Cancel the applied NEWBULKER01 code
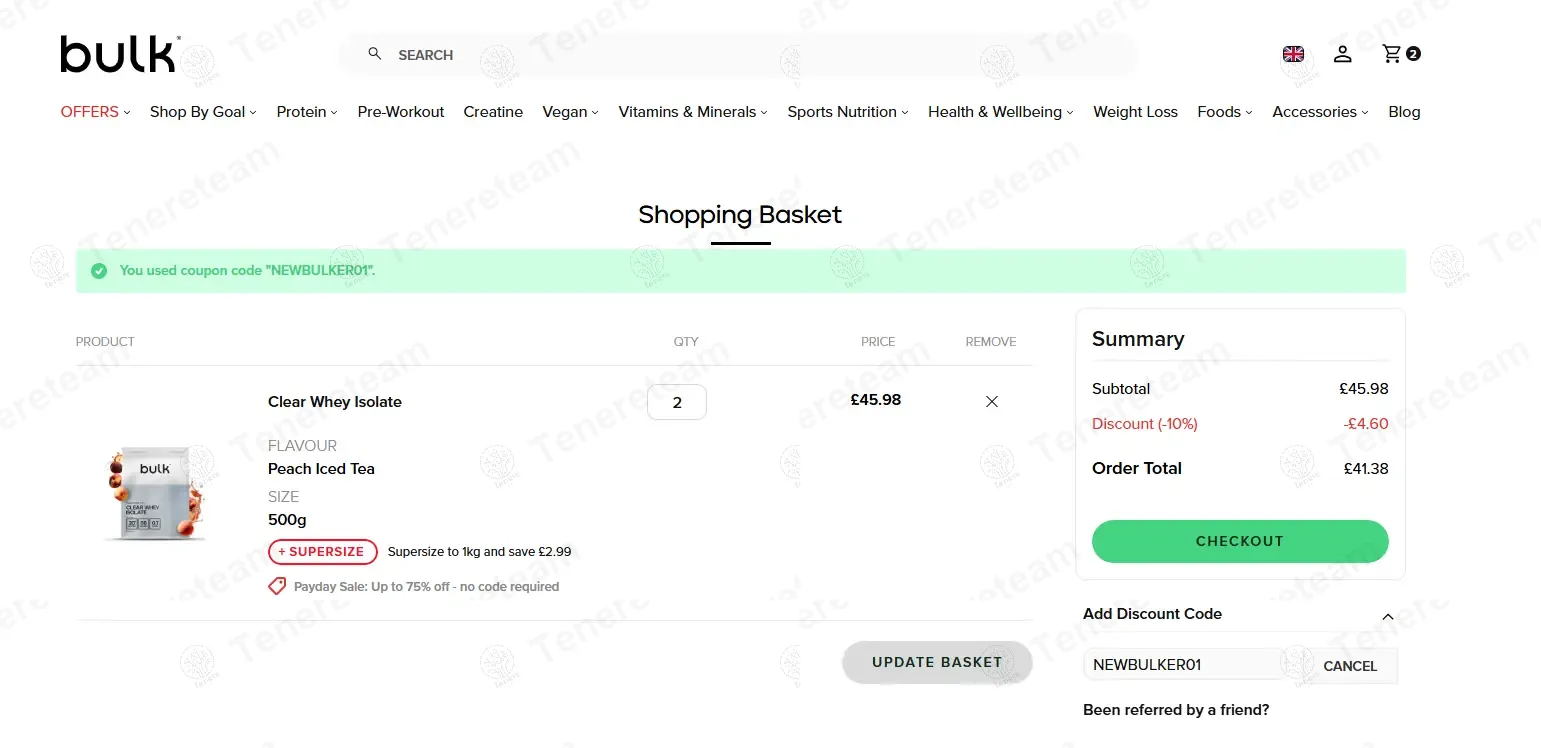 (x=1349, y=666)
